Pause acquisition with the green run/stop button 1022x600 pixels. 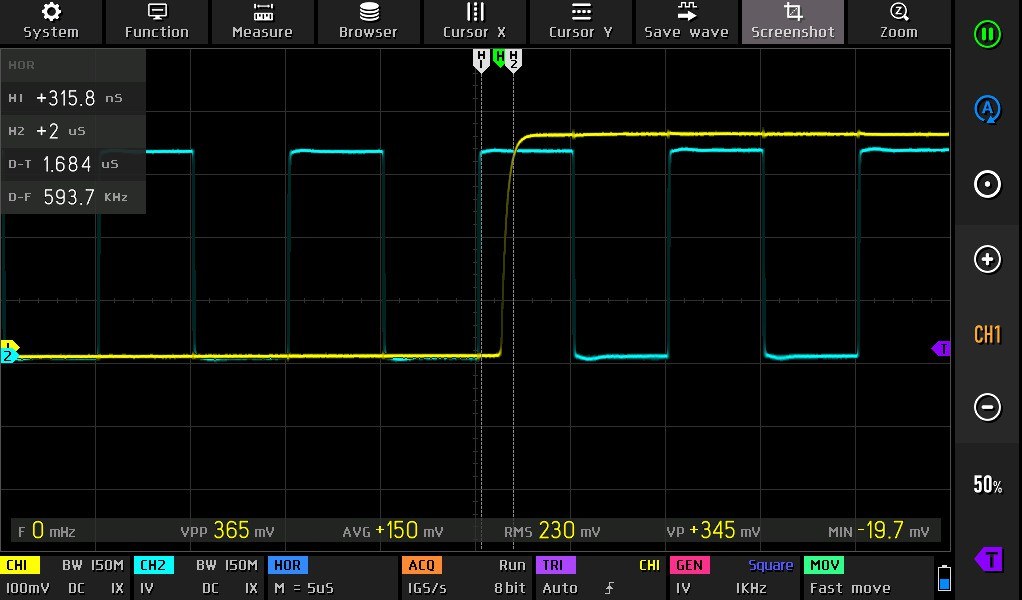pyautogui.click(x=987, y=34)
